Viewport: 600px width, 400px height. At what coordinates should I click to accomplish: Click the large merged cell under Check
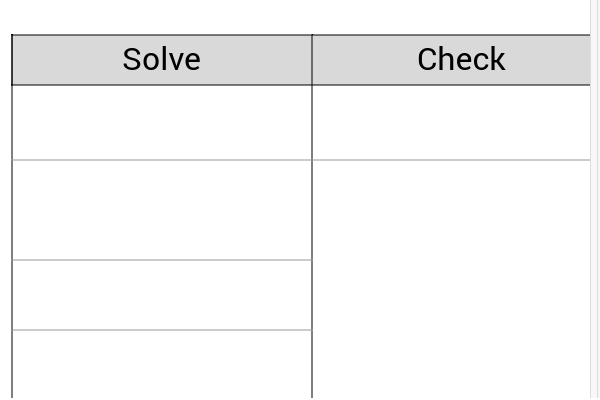tap(451, 279)
